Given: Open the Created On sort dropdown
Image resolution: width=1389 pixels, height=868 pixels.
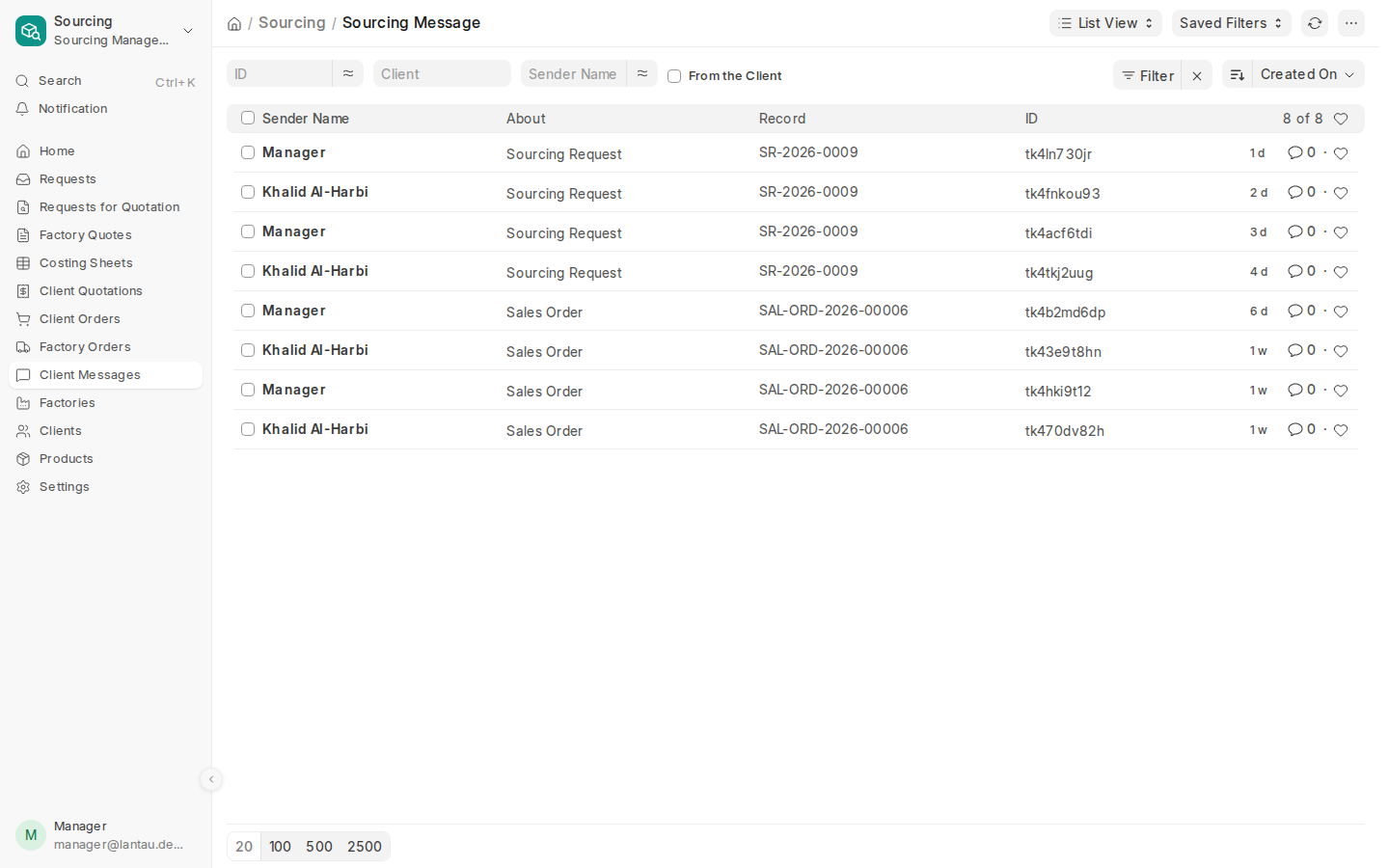Looking at the screenshot, I should point(1308,75).
